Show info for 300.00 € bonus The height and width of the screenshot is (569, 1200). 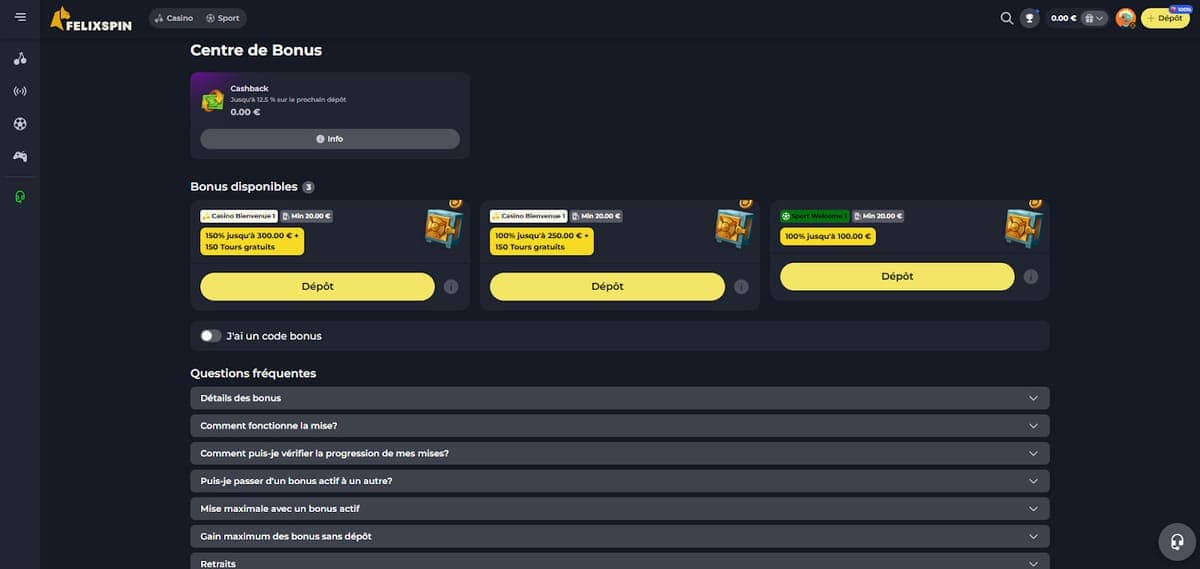tap(451, 287)
